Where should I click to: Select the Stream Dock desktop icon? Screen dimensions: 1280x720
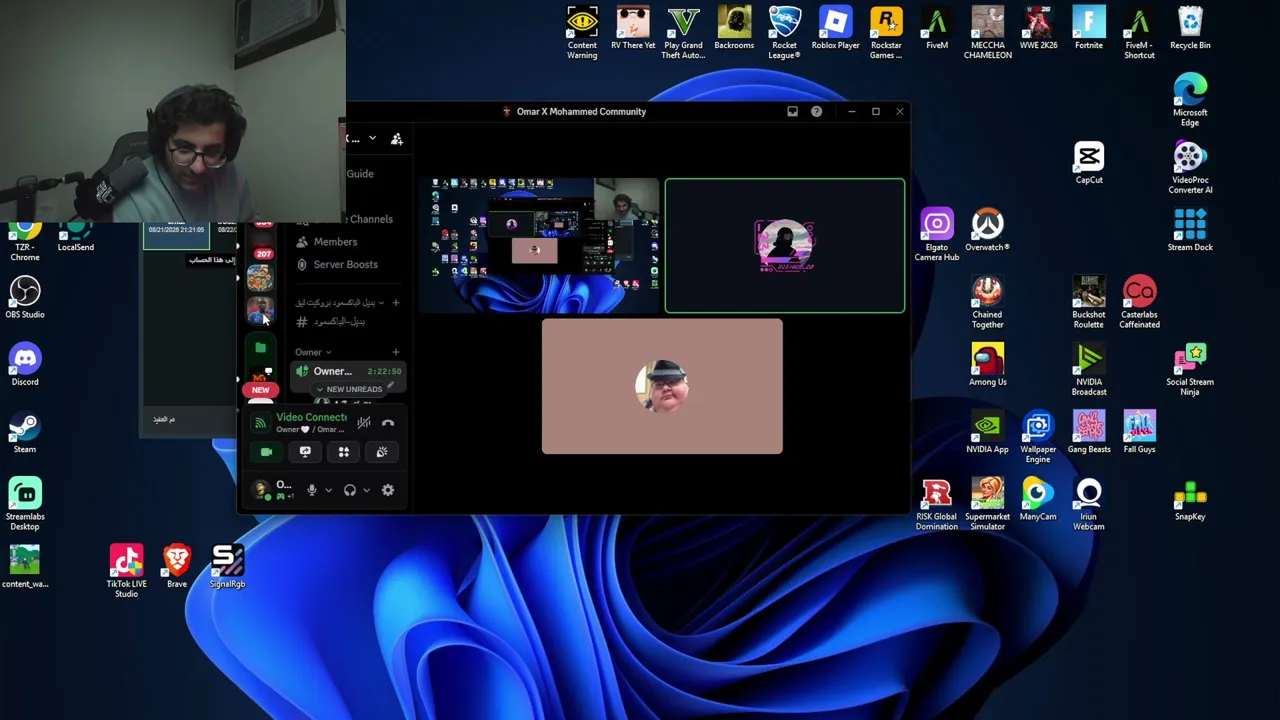1190,230
